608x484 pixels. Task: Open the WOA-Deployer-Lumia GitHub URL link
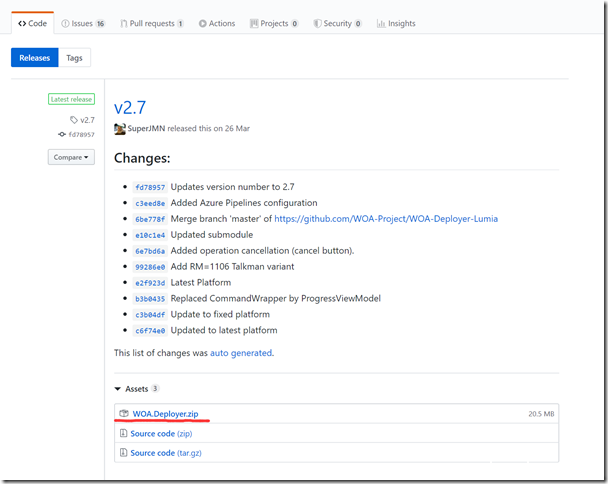tap(386, 218)
